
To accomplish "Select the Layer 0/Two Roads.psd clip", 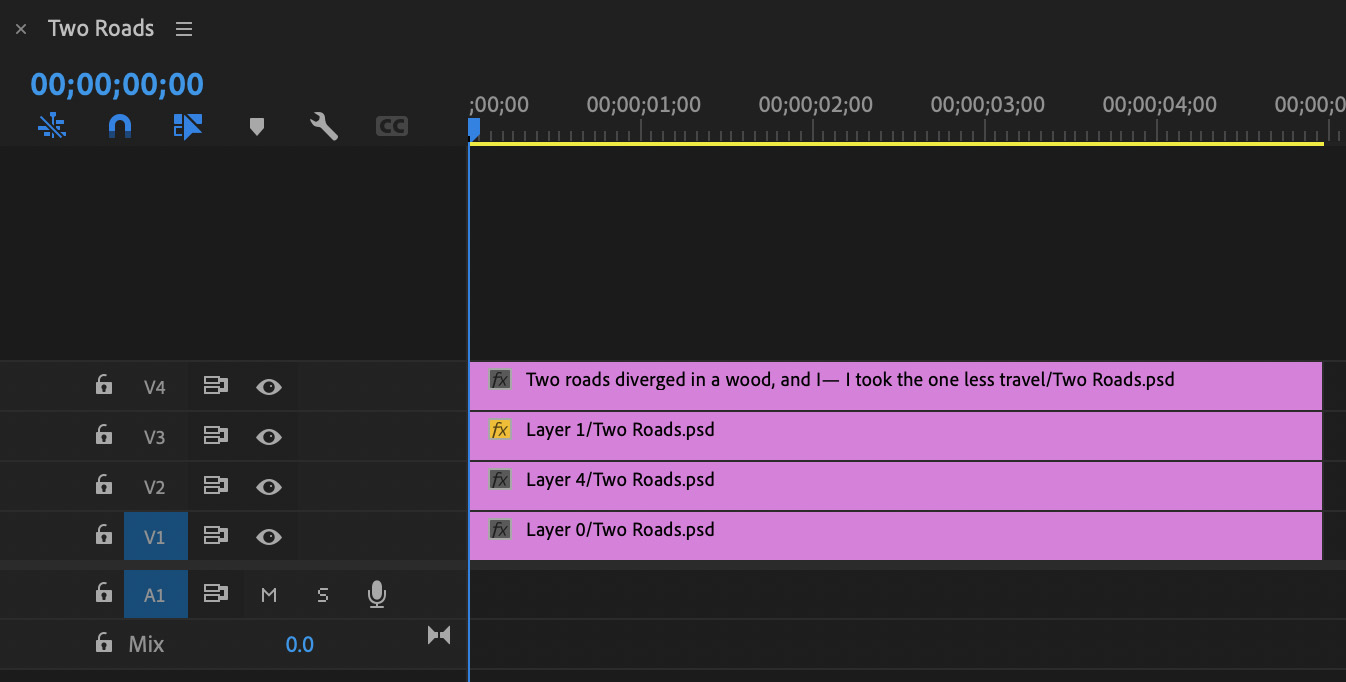I will tap(900, 536).
